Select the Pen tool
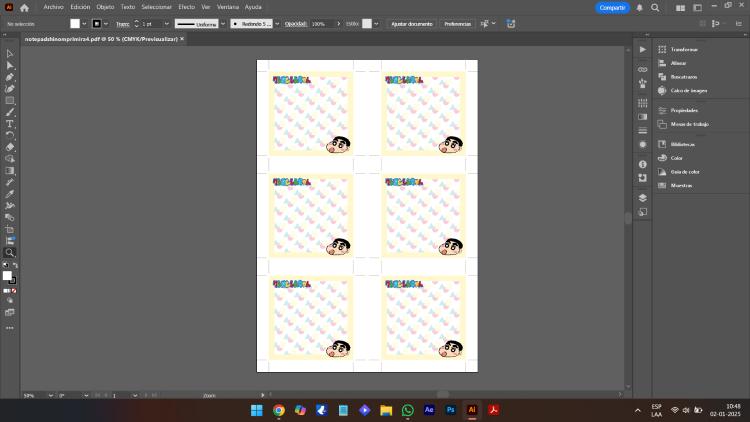 coord(10,77)
